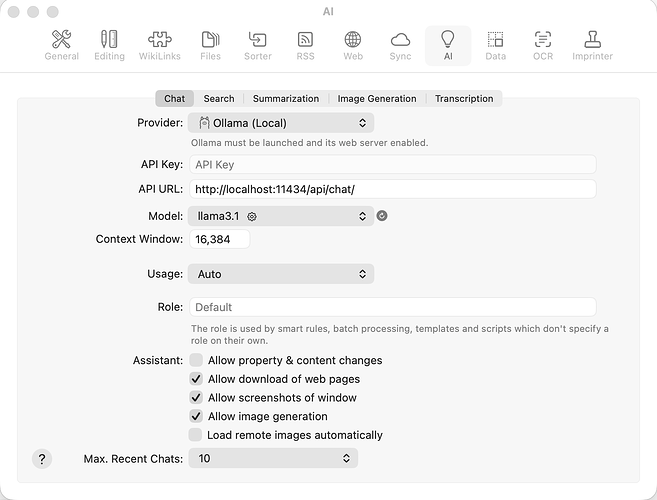Click the 'API URL:' label
The image size is (657, 500).
click(x=160, y=189)
